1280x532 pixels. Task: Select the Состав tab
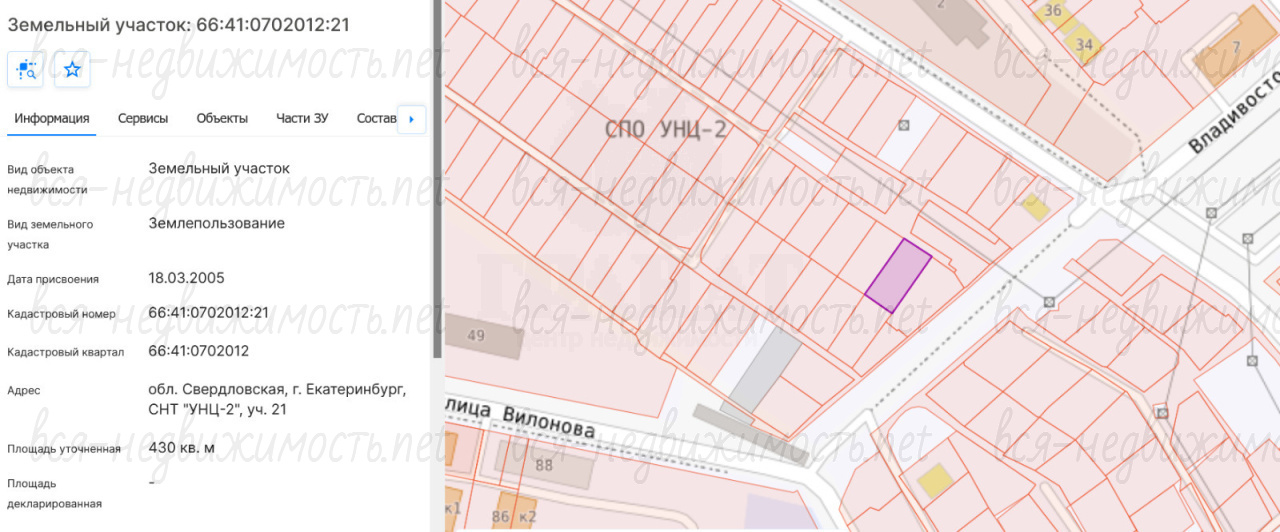[376, 118]
